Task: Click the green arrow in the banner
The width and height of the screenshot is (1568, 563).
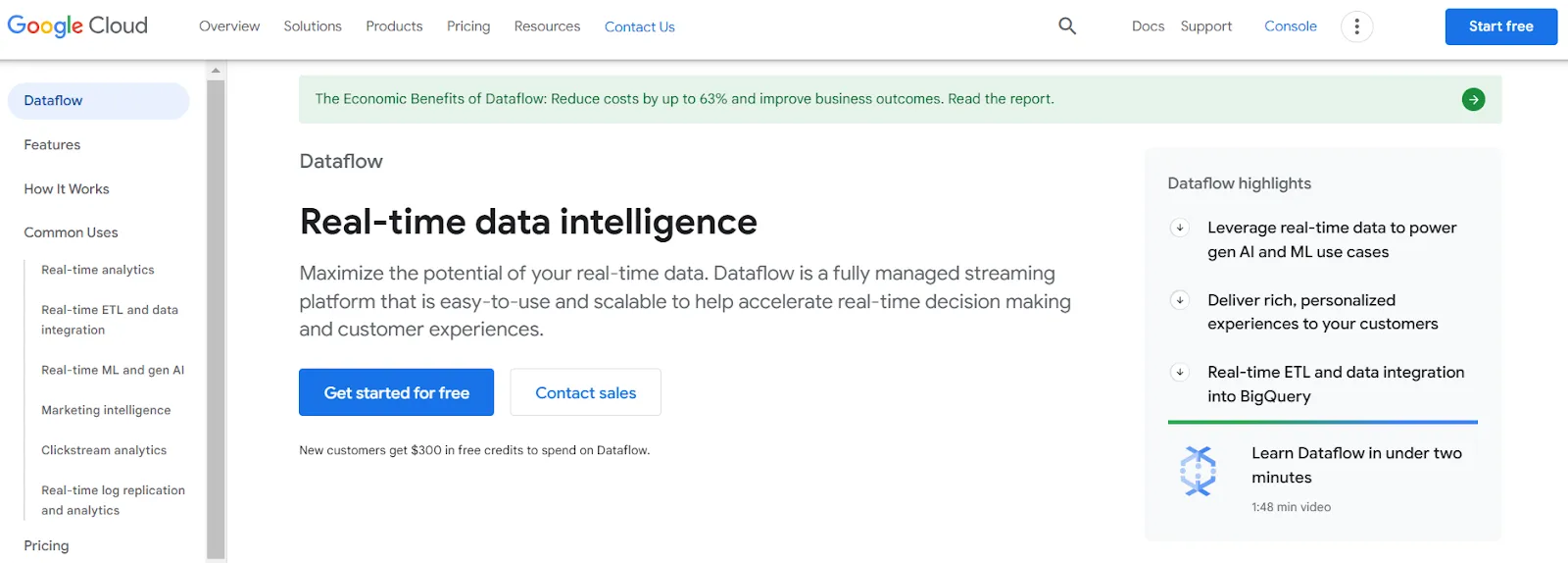Action: click(x=1473, y=99)
